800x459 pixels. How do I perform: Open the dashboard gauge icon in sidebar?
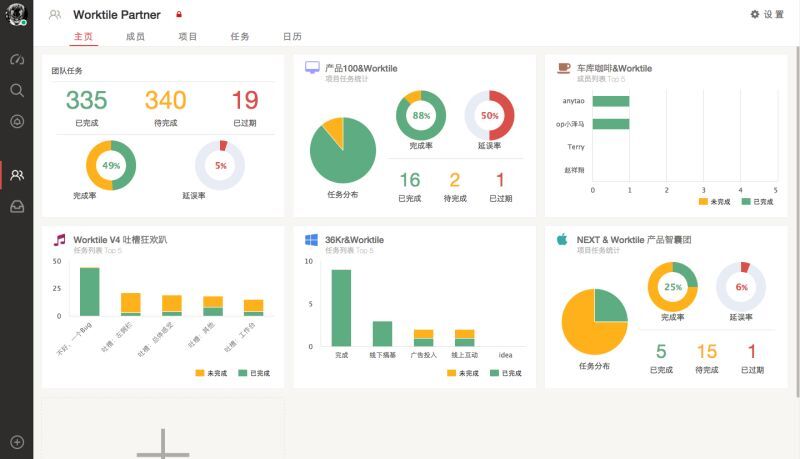(x=16, y=60)
